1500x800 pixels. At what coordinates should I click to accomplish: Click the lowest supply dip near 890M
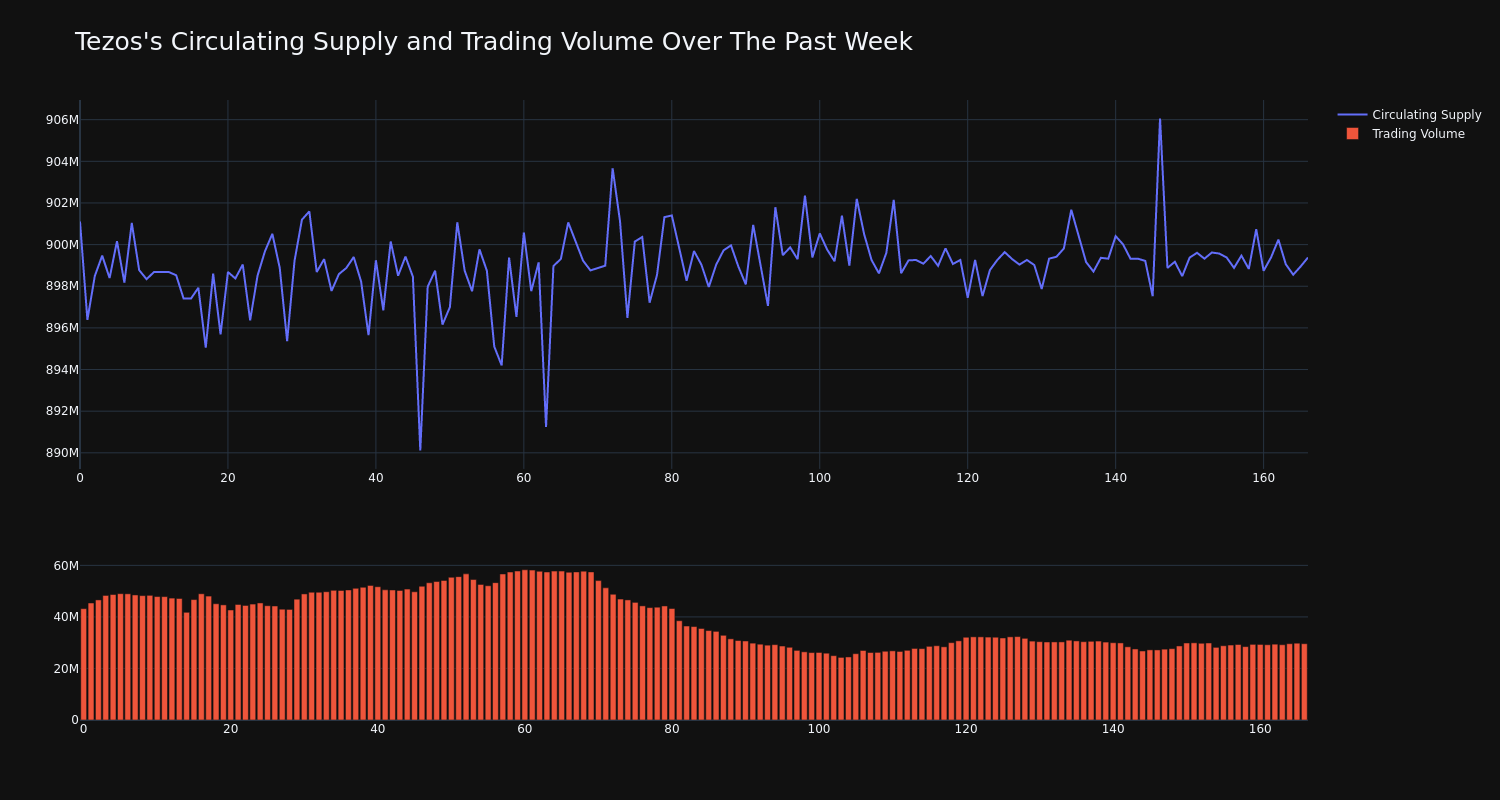point(420,449)
